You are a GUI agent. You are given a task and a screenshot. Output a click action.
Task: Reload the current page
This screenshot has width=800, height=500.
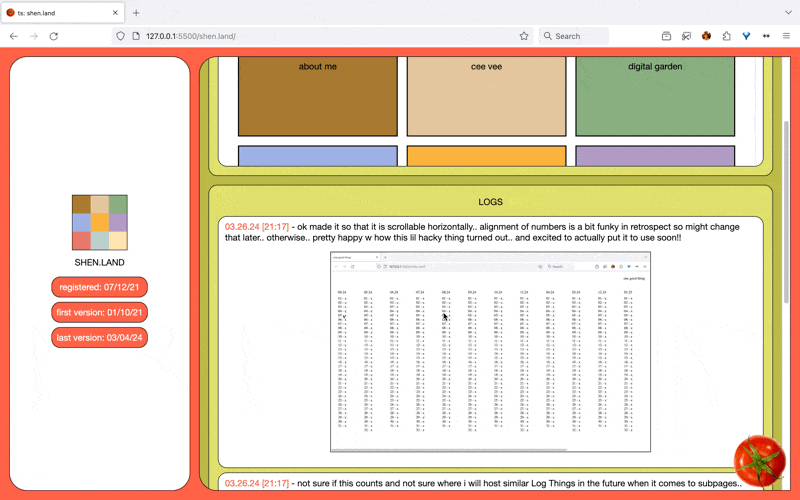pyautogui.click(x=53, y=36)
